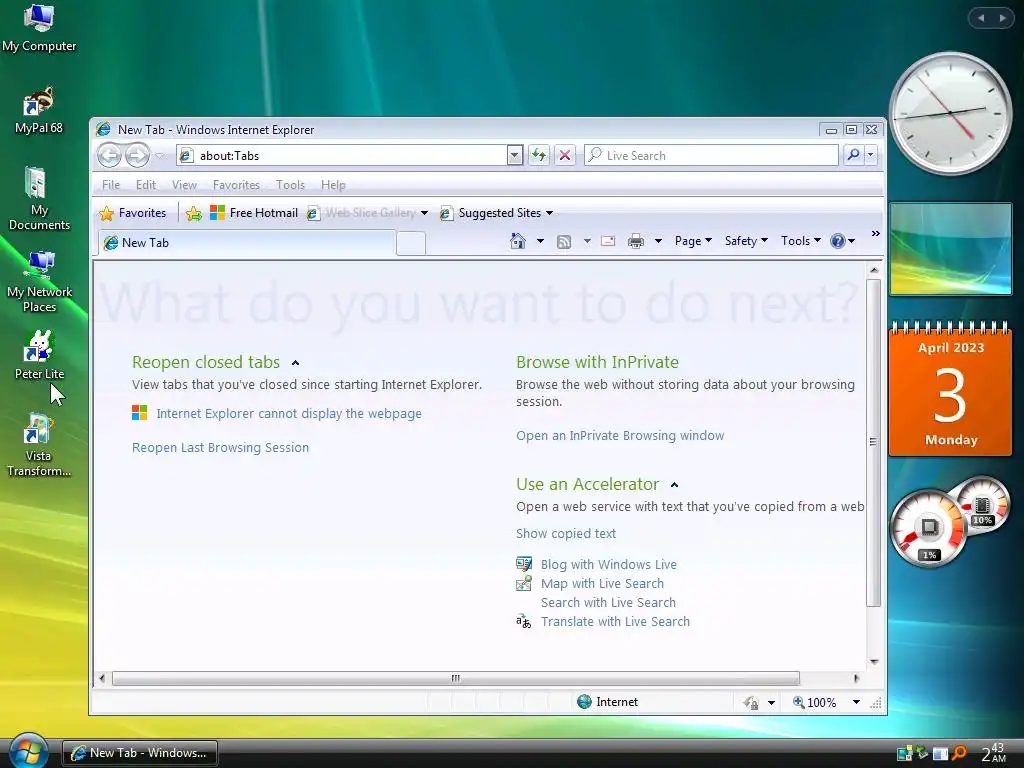The image size is (1024, 768).
Task: Click the RSS Feeds toolbar icon
Action: (x=564, y=242)
